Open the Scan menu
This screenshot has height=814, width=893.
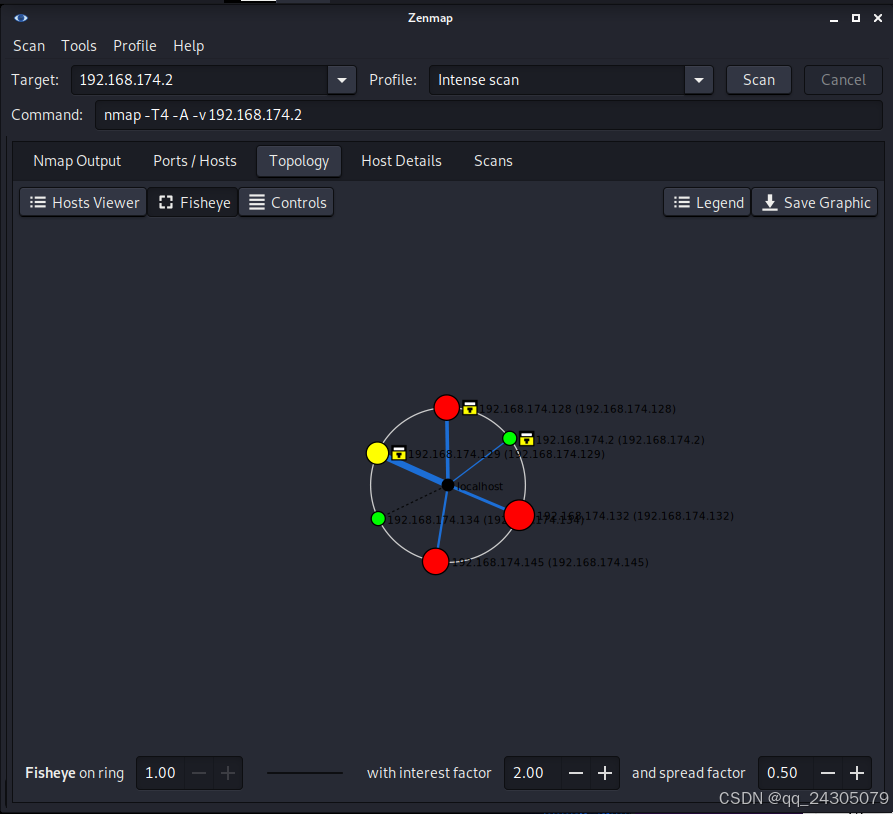(x=29, y=46)
